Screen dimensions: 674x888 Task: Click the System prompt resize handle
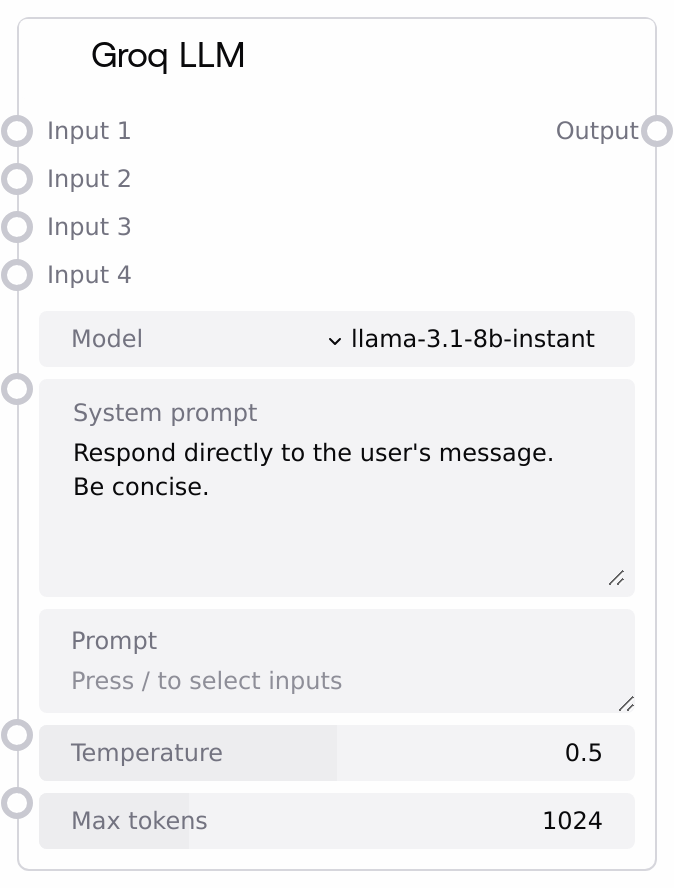pos(616,578)
